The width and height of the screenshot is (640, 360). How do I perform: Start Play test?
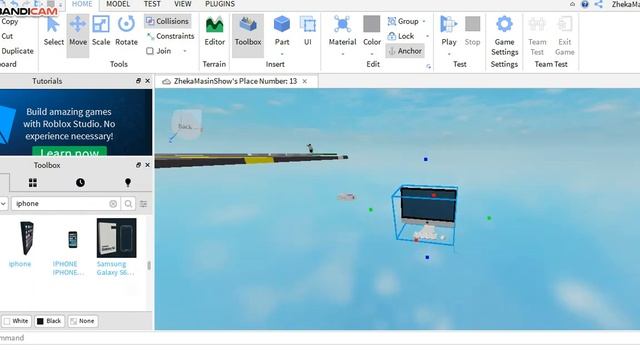(449, 31)
